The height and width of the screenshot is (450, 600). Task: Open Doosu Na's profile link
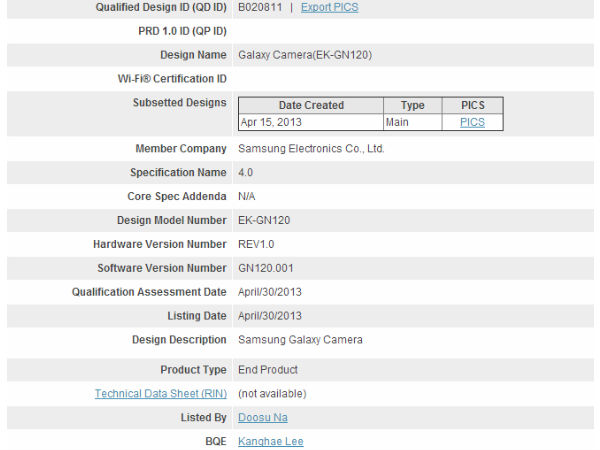pyautogui.click(x=262, y=417)
